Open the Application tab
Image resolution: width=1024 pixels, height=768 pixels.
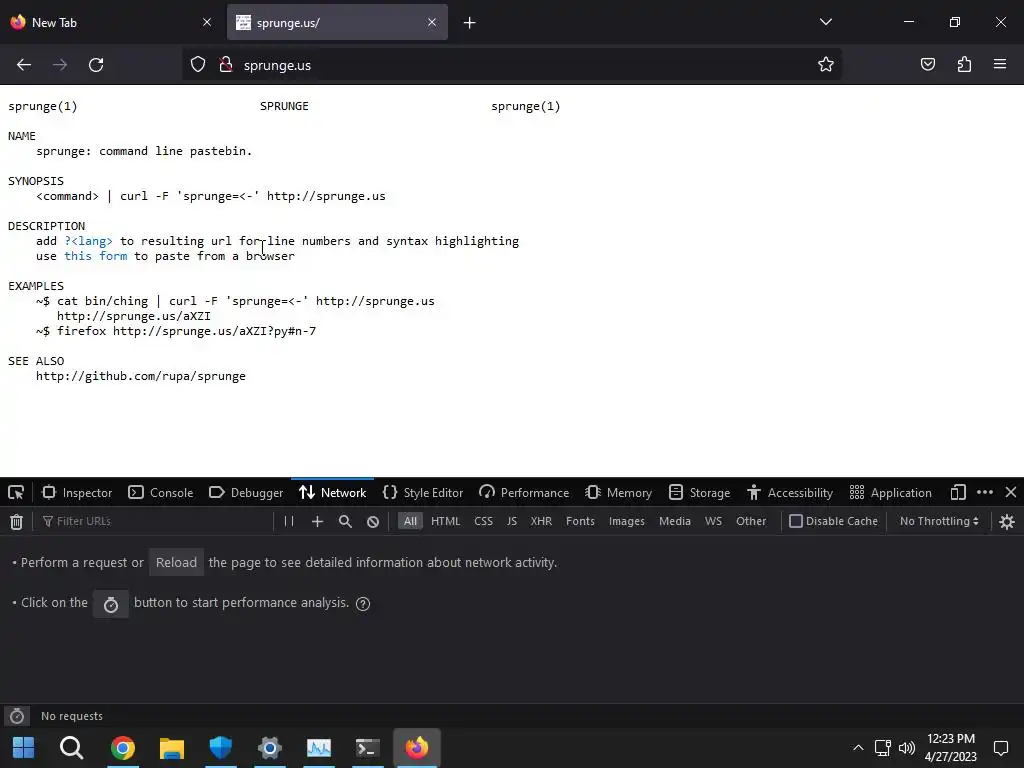[891, 493]
